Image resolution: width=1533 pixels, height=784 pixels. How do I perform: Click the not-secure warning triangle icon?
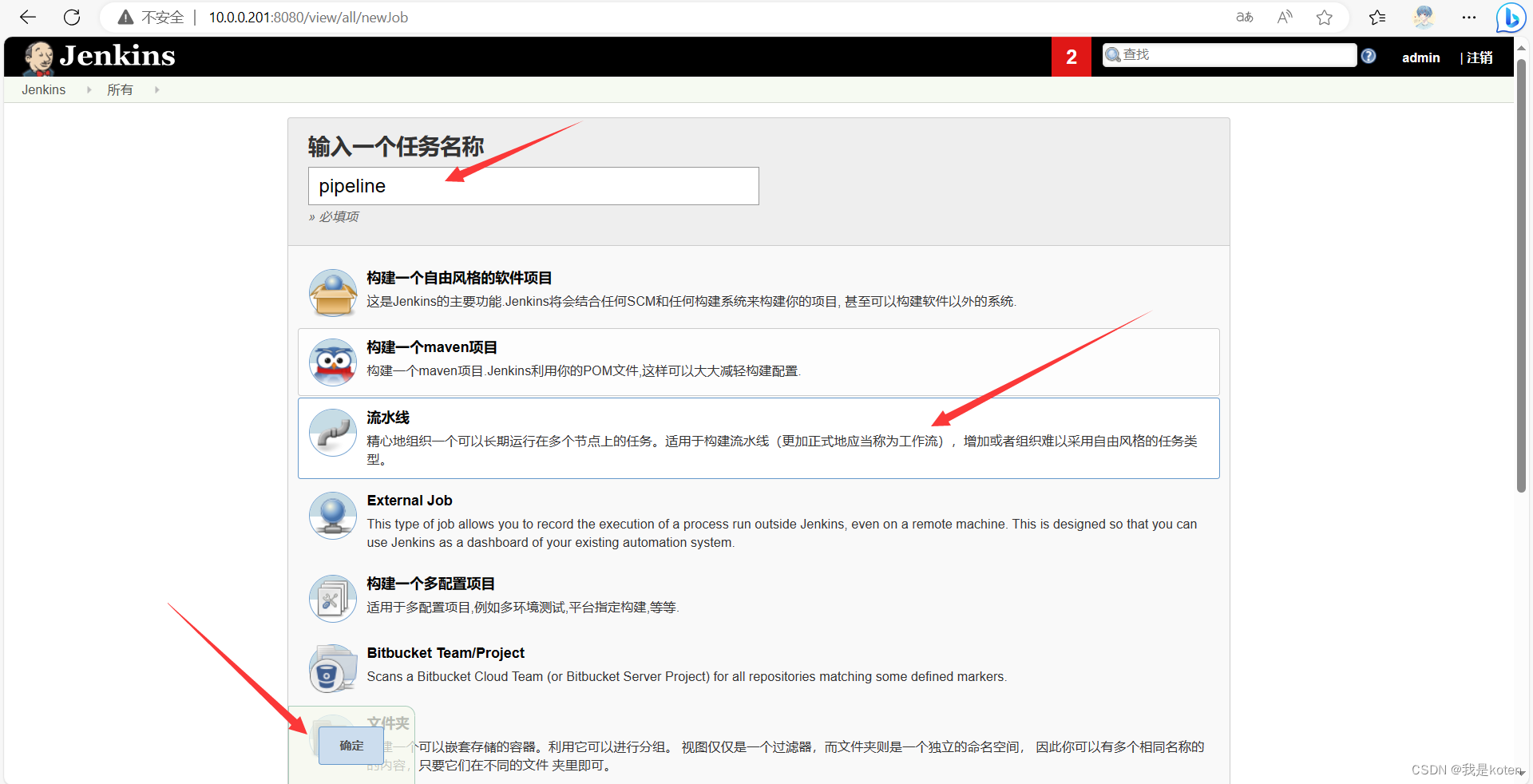pyautogui.click(x=125, y=17)
